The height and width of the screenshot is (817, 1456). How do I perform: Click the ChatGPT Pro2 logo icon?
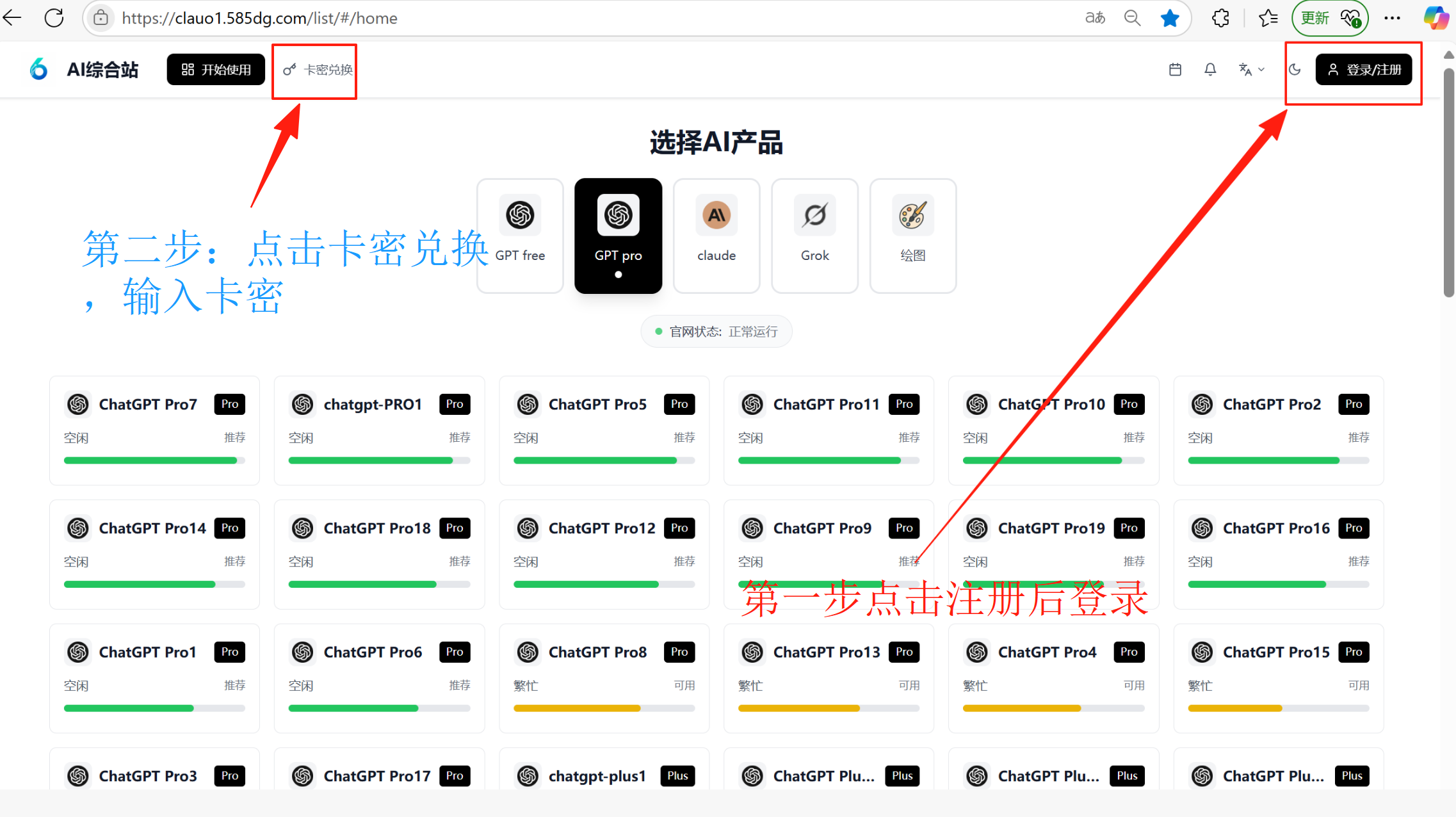(x=1202, y=404)
